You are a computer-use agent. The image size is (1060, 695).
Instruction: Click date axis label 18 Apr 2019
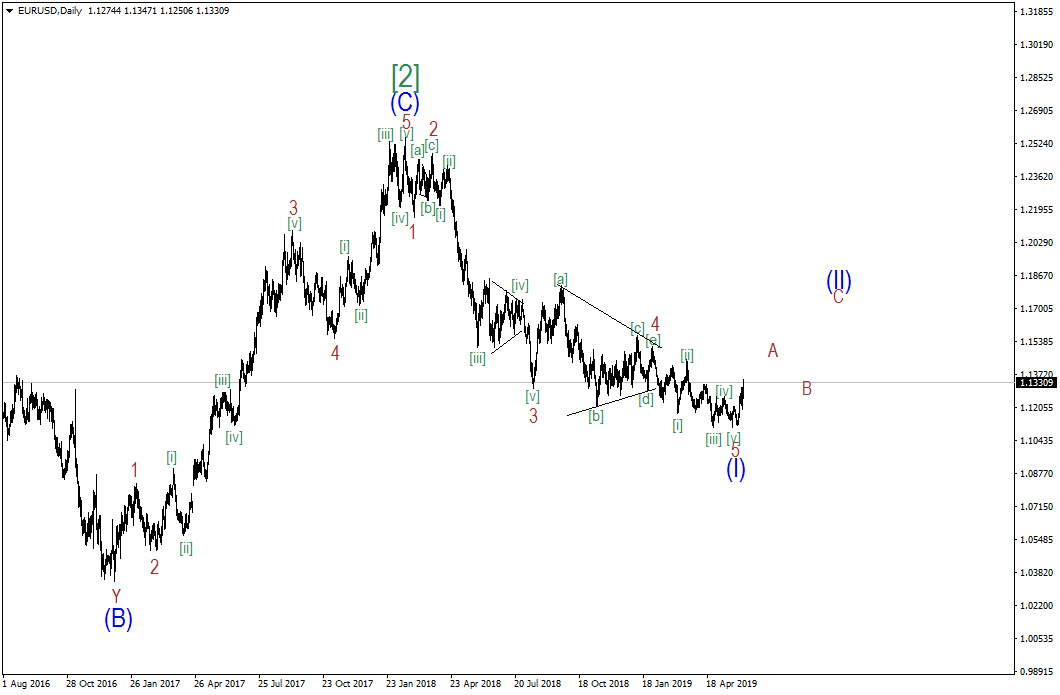click(732, 684)
